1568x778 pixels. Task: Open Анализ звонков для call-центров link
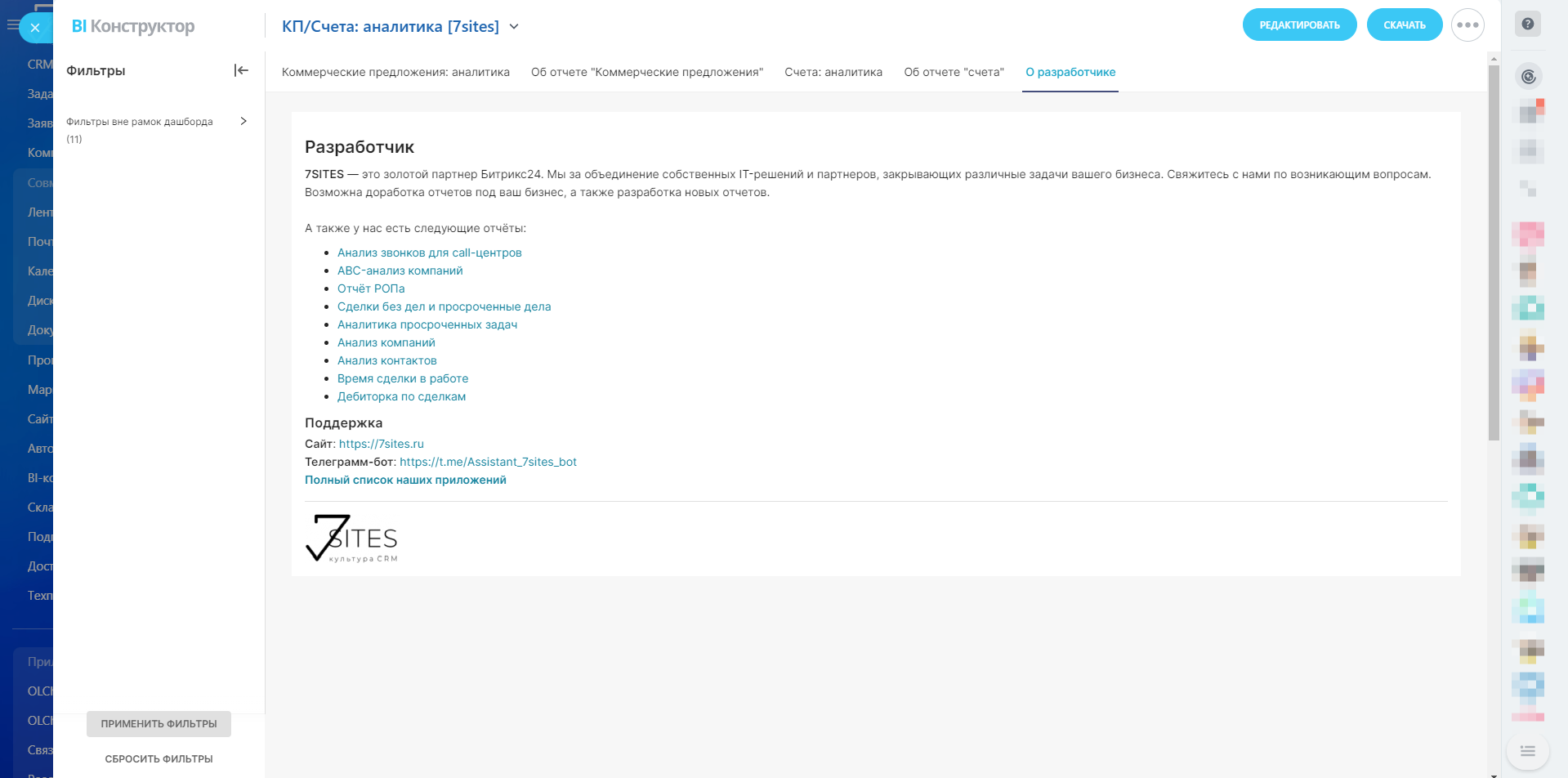(430, 253)
